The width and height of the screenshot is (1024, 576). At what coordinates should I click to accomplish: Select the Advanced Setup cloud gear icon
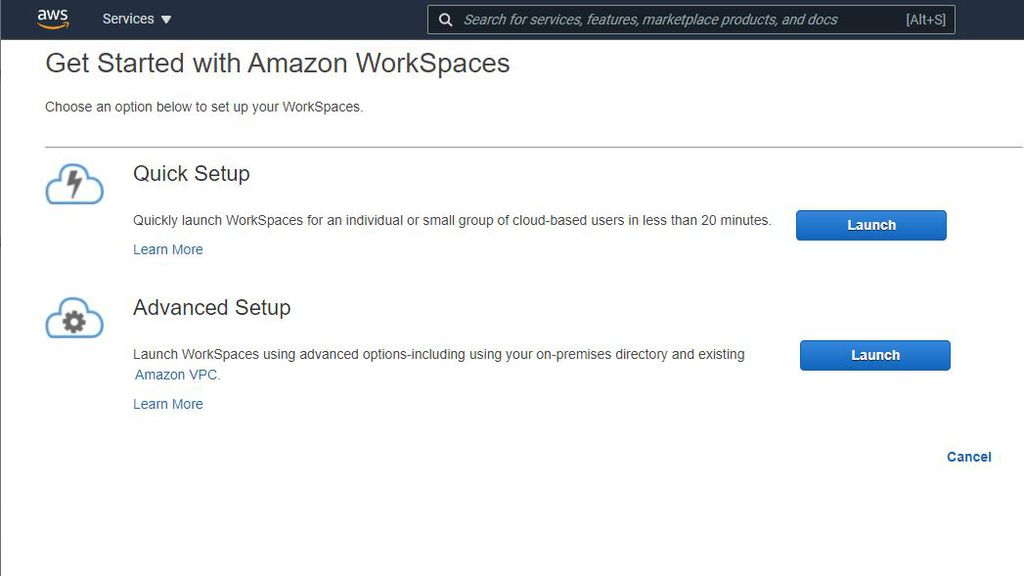(x=74, y=318)
